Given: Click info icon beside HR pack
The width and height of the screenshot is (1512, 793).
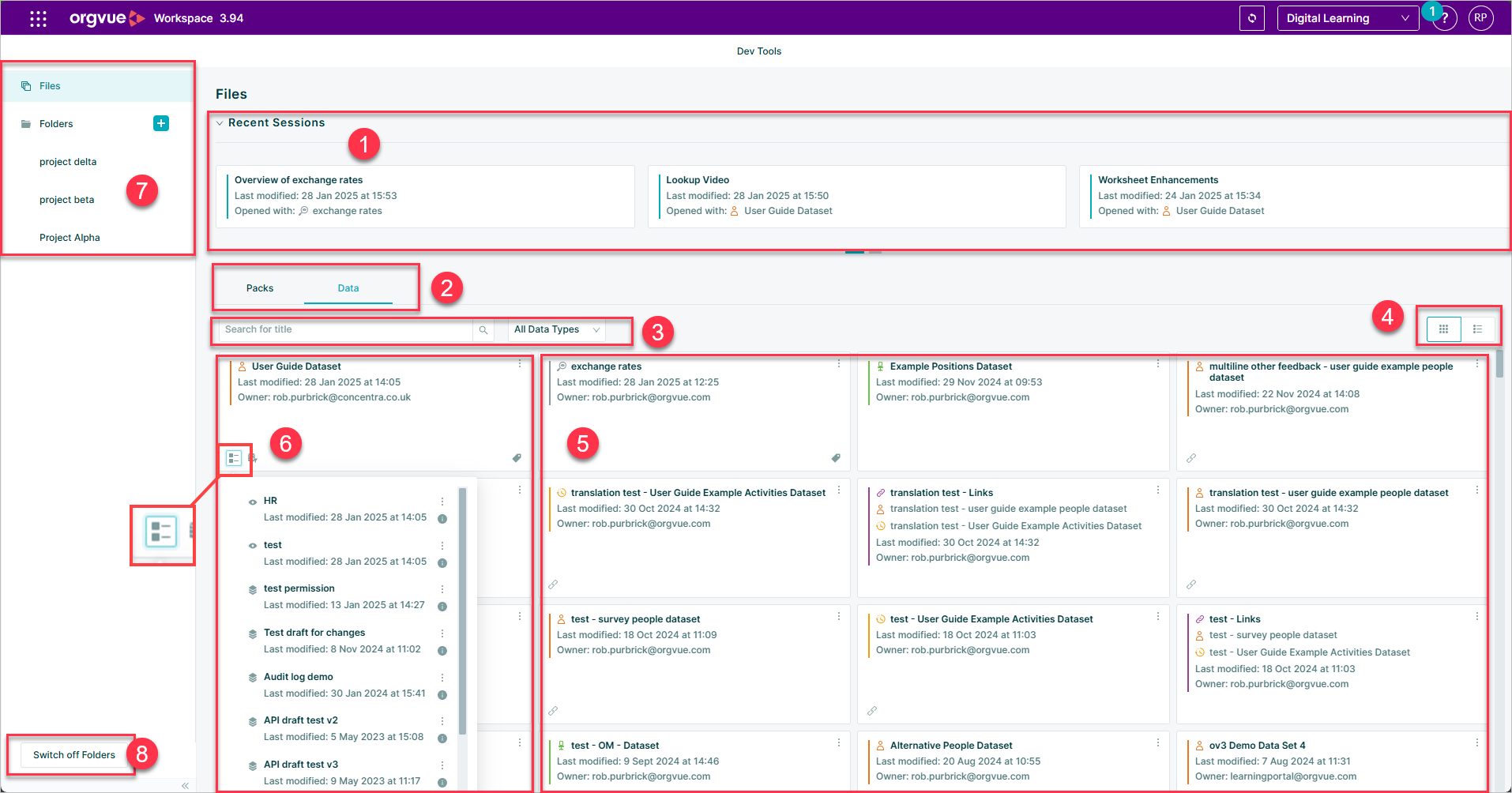Looking at the screenshot, I should click(x=442, y=519).
